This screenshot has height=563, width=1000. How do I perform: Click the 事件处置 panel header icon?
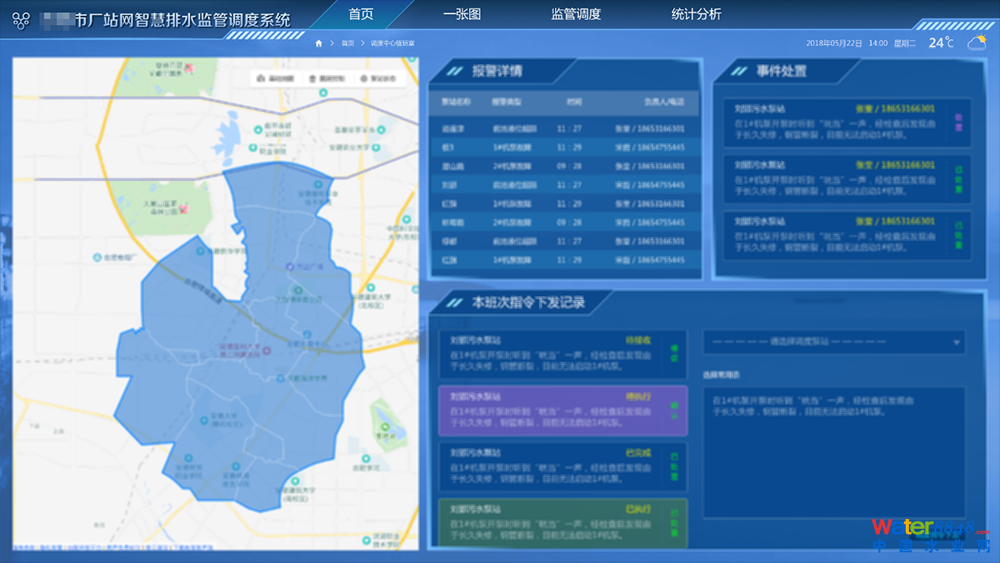(x=739, y=71)
